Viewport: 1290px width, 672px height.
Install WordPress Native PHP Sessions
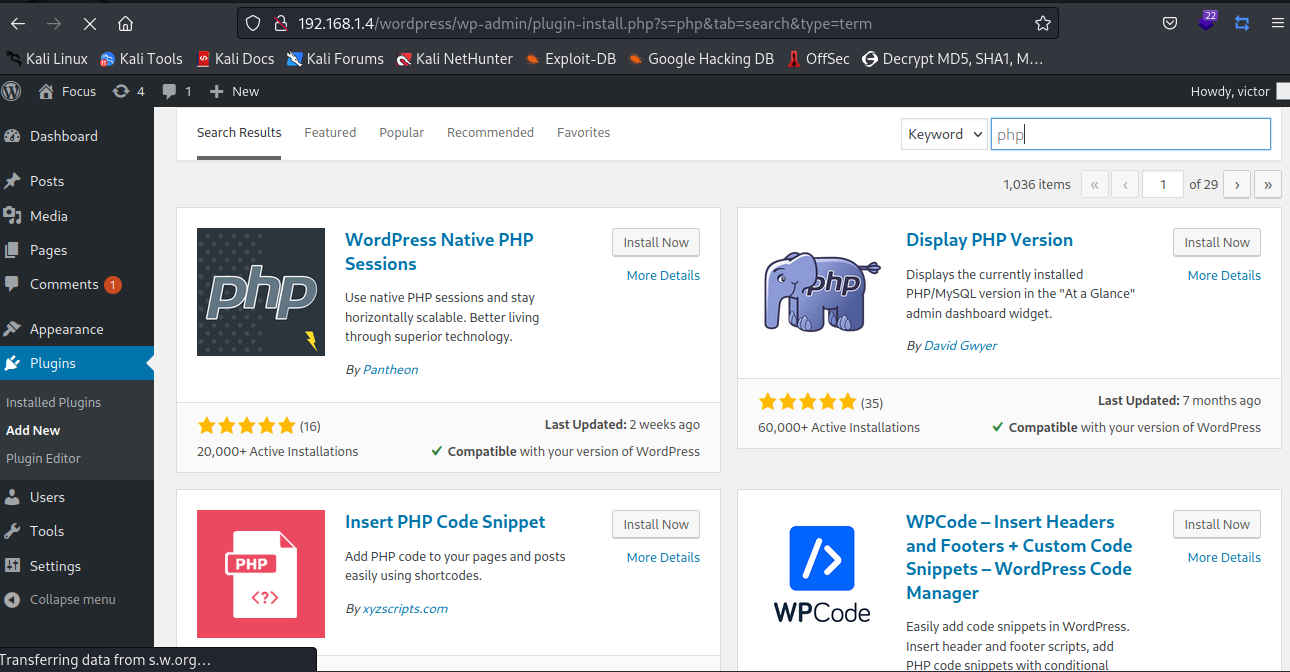pos(656,242)
